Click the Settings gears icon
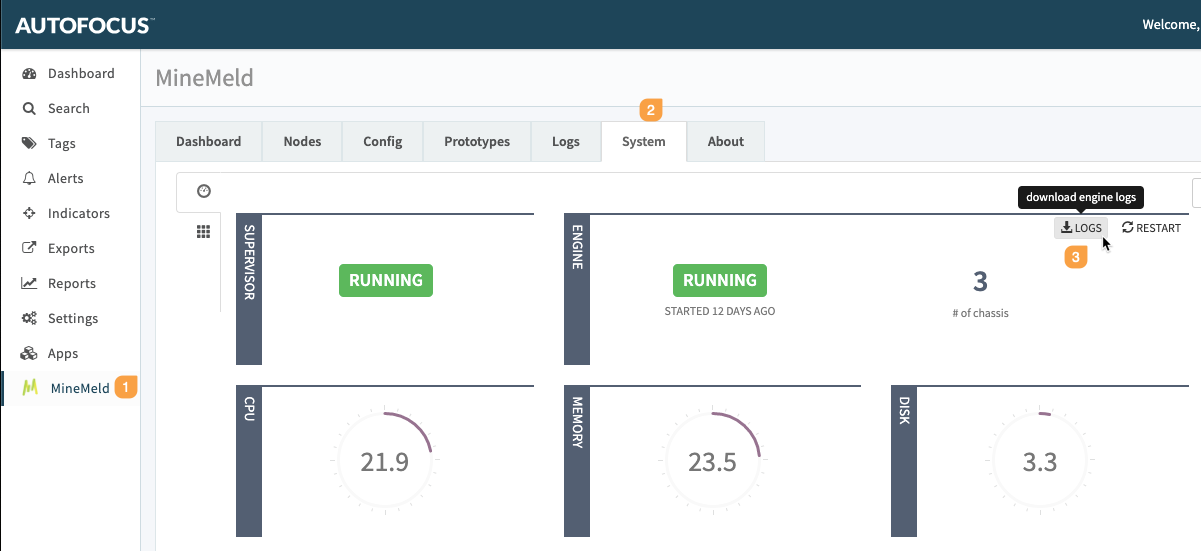This screenshot has height=551, width=1201. coord(29,319)
